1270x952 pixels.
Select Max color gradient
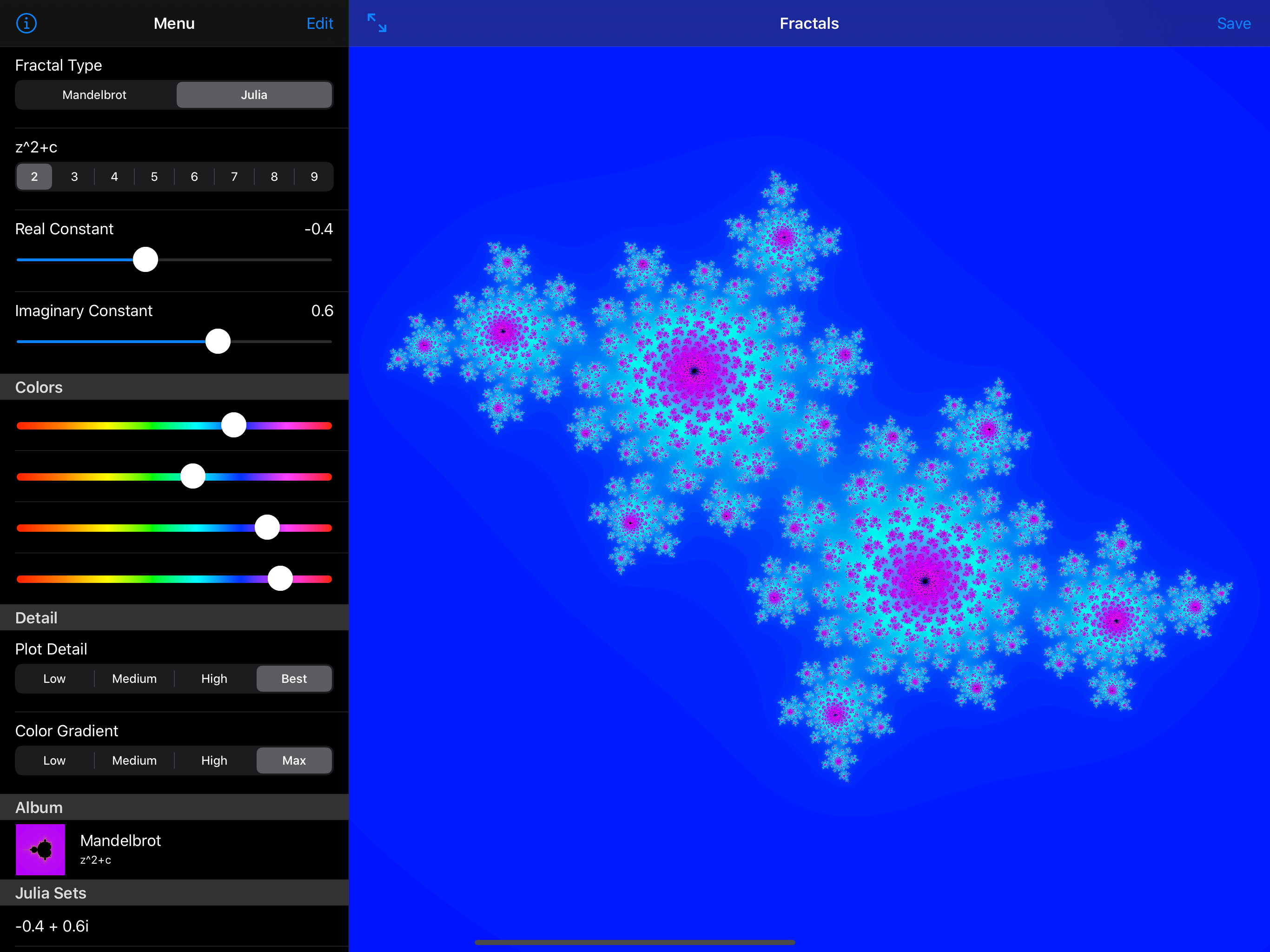[294, 760]
